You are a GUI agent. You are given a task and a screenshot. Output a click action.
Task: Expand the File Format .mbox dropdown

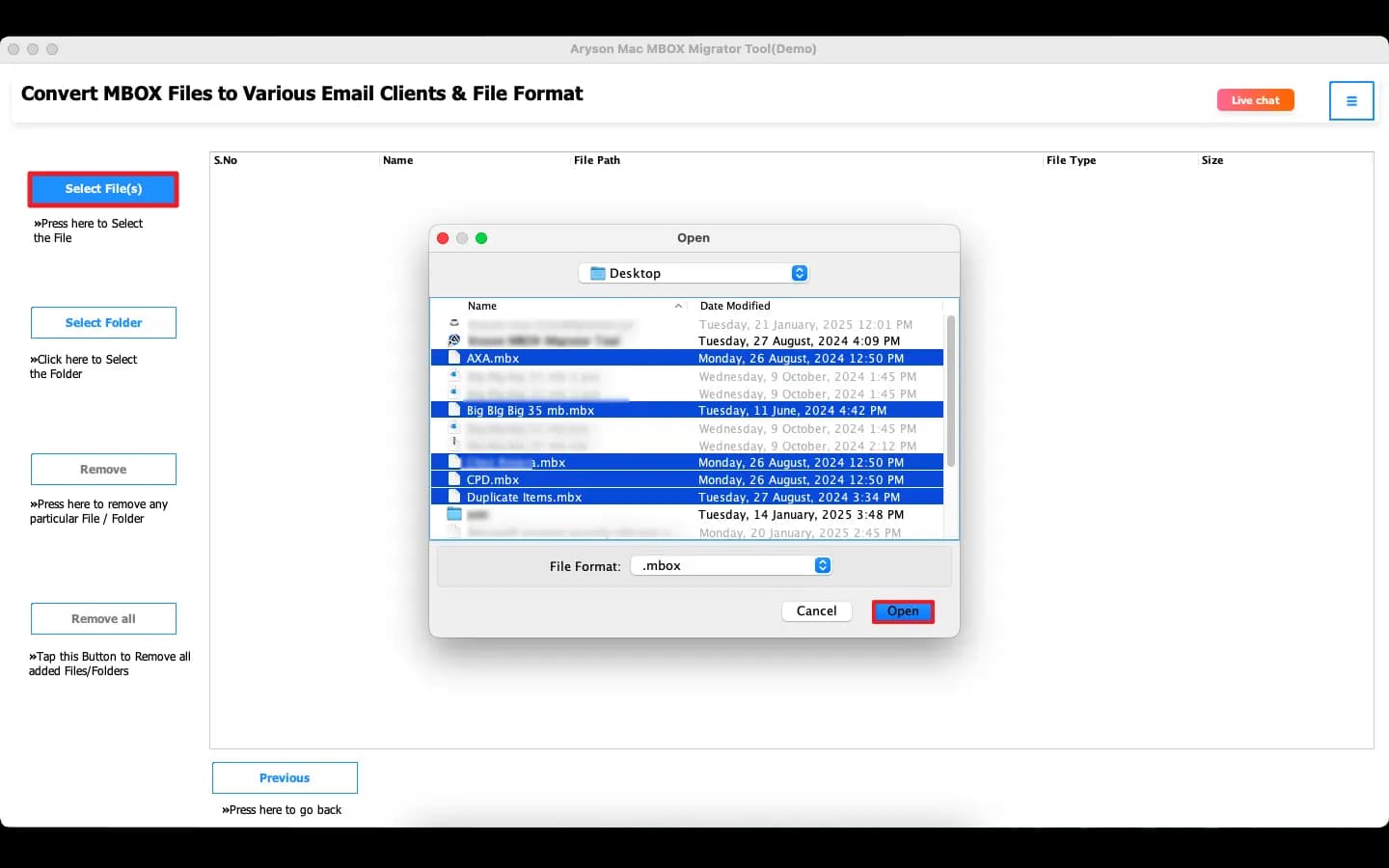point(731,565)
